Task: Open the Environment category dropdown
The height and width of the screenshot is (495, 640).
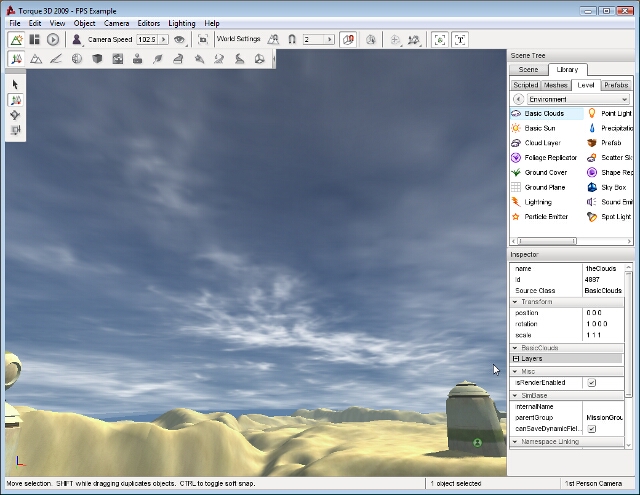Action: coord(578,99)
